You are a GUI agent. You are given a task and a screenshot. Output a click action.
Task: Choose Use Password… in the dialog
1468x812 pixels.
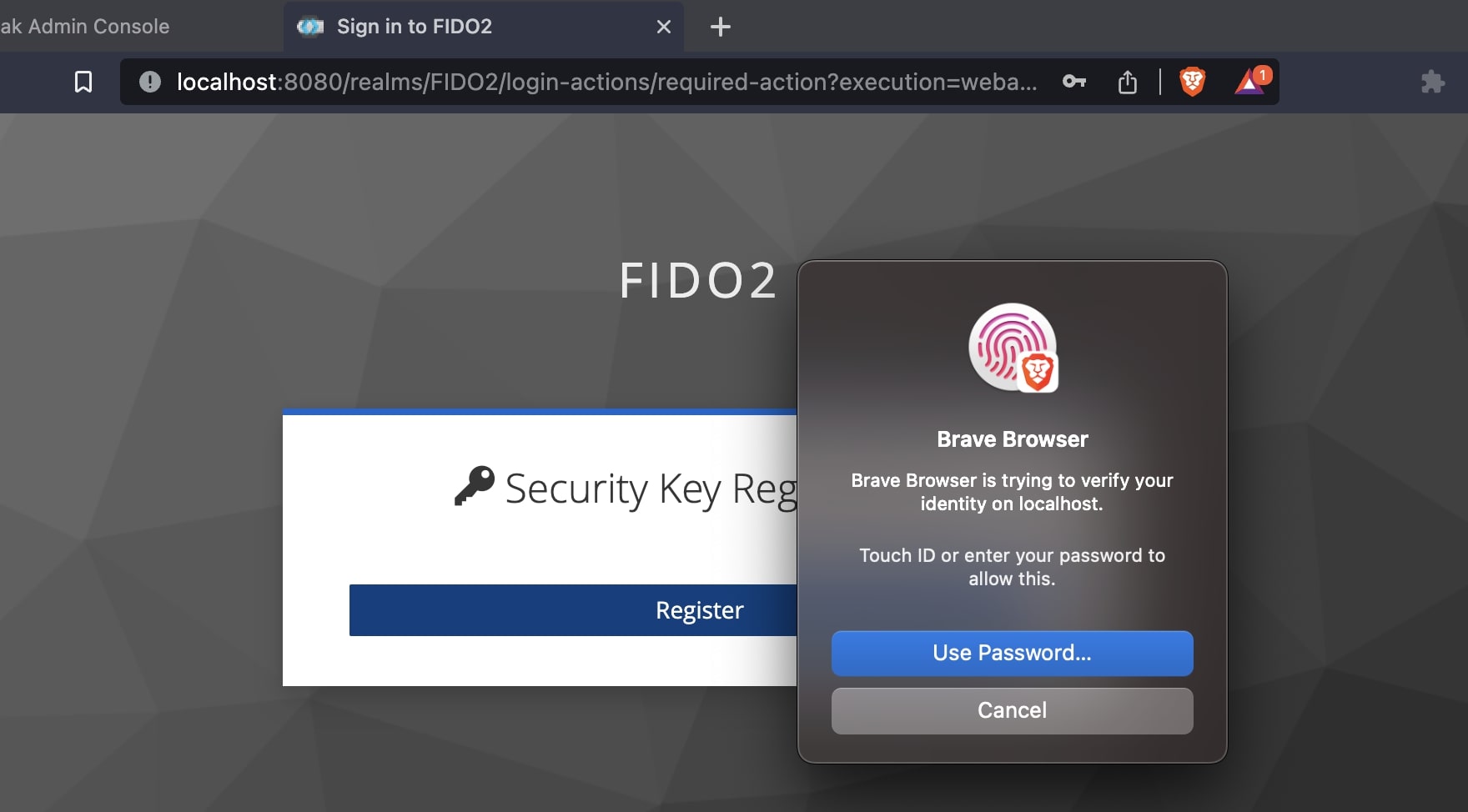[x=1012, y=653]
